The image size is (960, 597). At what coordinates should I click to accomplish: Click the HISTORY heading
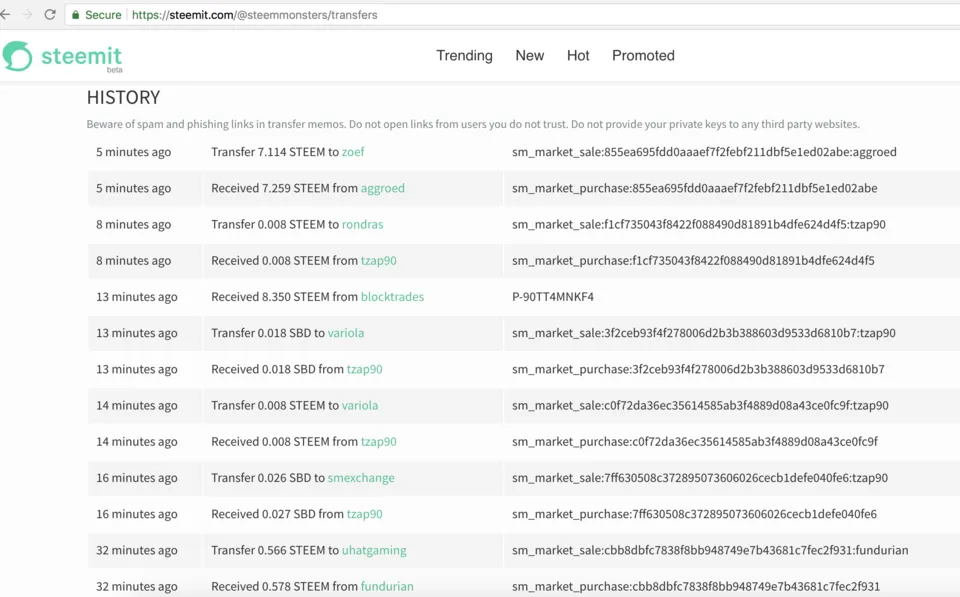pyautogui.click(x=123, y=97)
